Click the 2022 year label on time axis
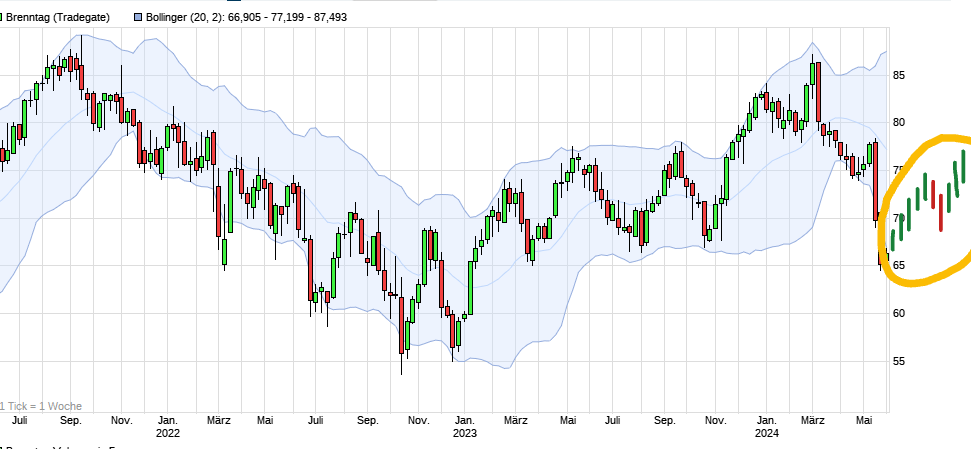The height and width of the screenshot is (449, 971). [x=168, y=432]
